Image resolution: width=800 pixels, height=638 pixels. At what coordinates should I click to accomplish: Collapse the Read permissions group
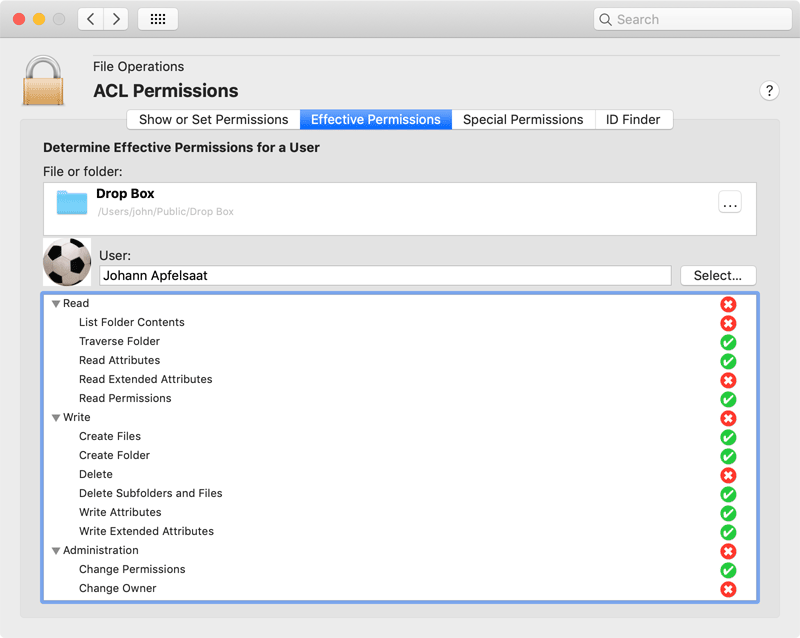coord(56,304)
